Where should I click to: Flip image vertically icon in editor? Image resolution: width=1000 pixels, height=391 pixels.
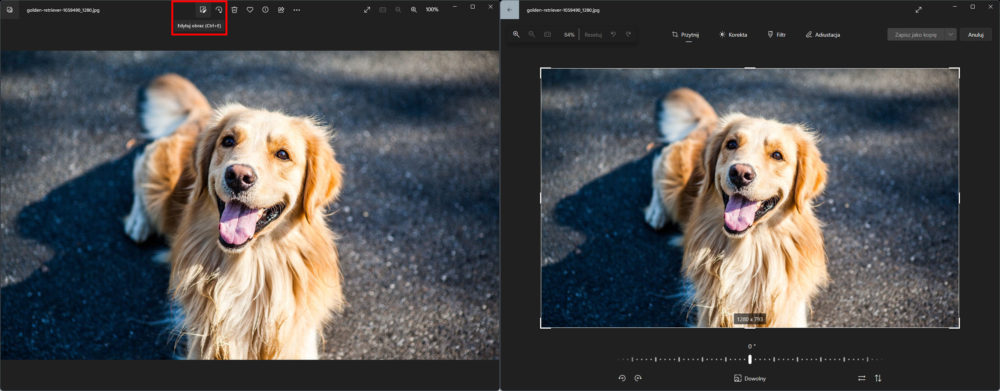[x=878, y=378]
